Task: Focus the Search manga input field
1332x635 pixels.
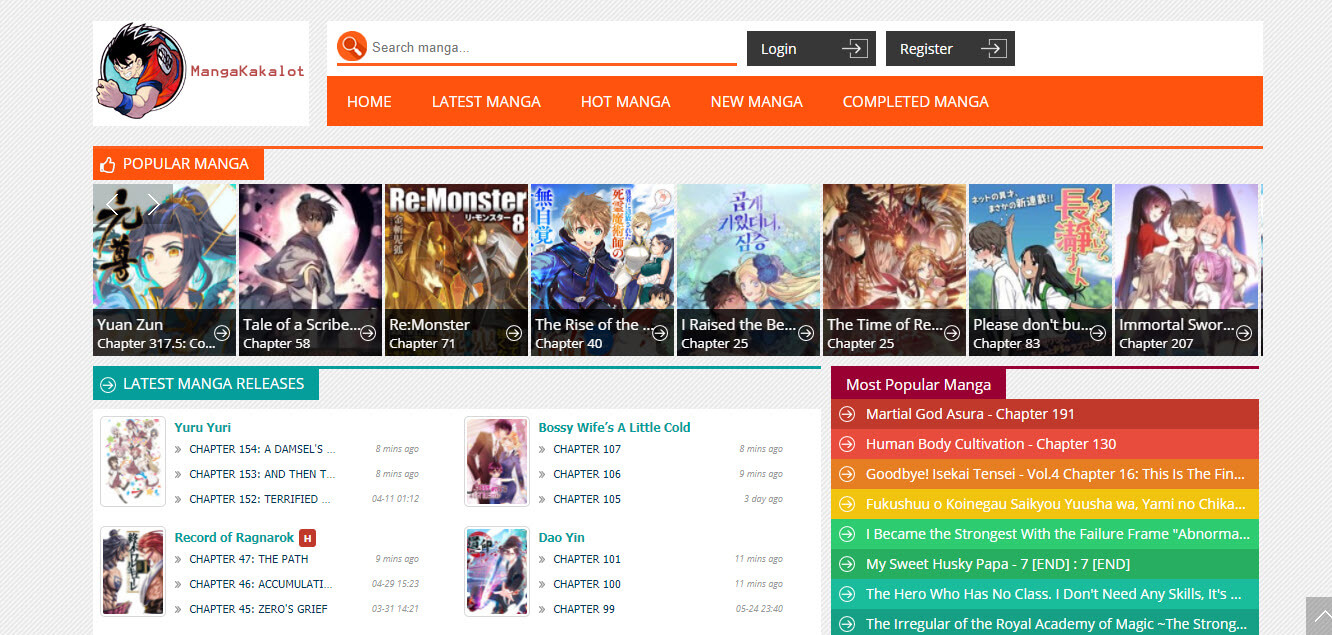Action: (552, 47)
